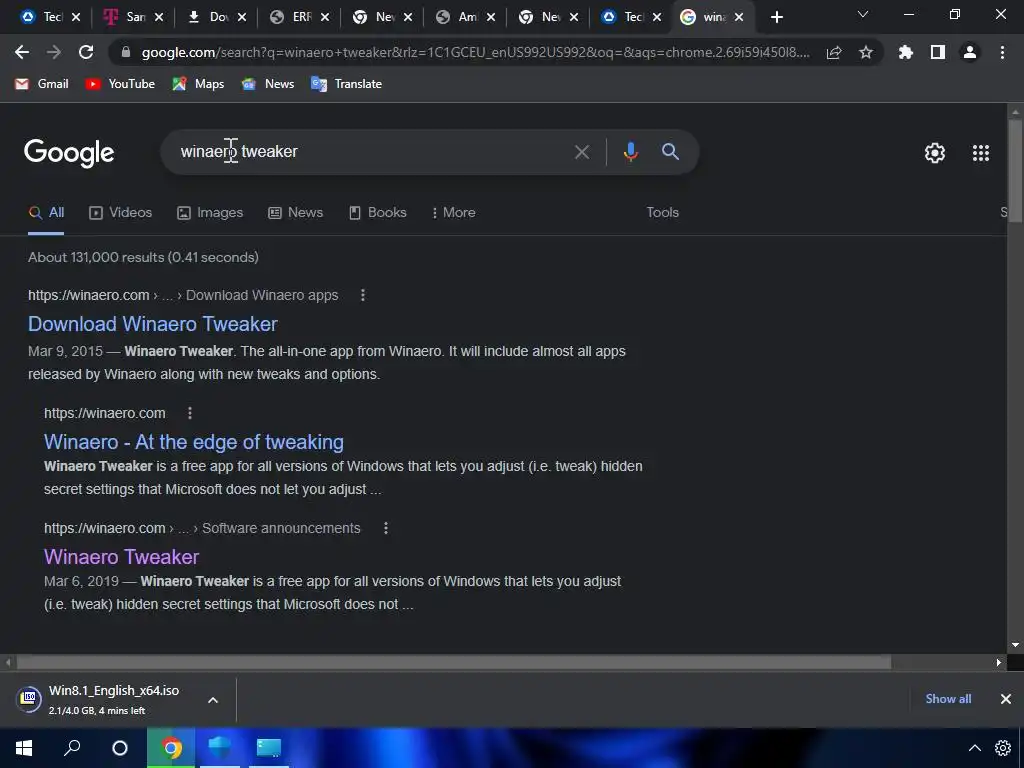Open settings gear in system tray
This screenshot has width=1024, height=768.
(x=1003, y=748)
